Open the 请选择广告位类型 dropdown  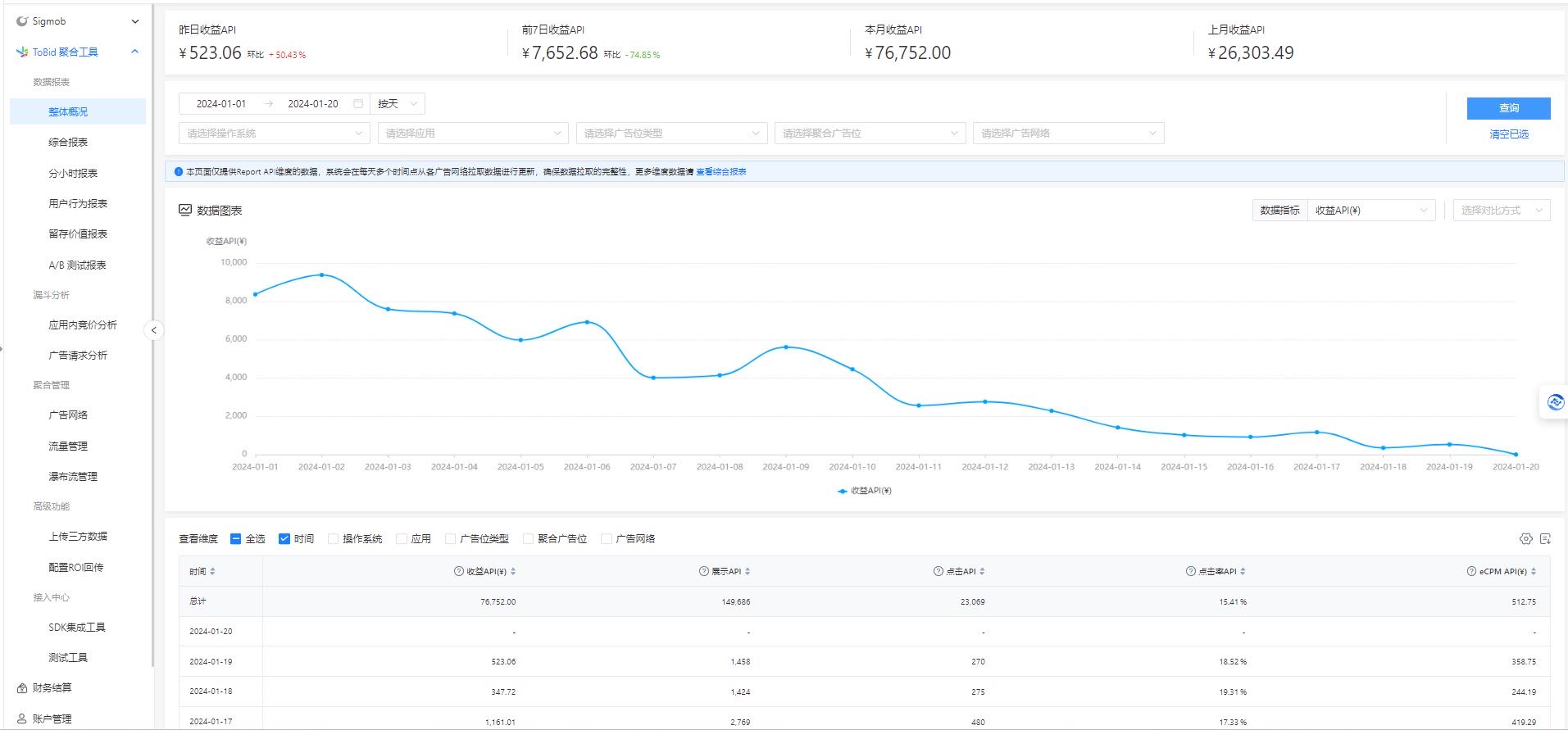click(671, 134)
